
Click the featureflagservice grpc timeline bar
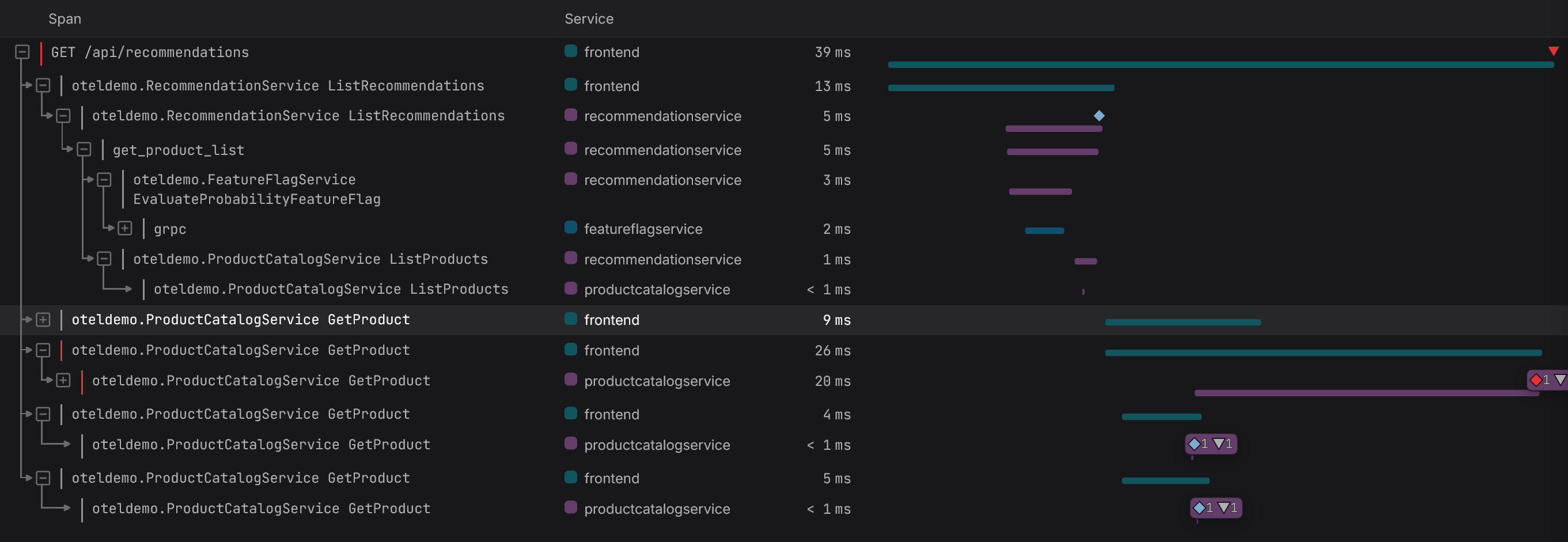[x=1044, y=231]
